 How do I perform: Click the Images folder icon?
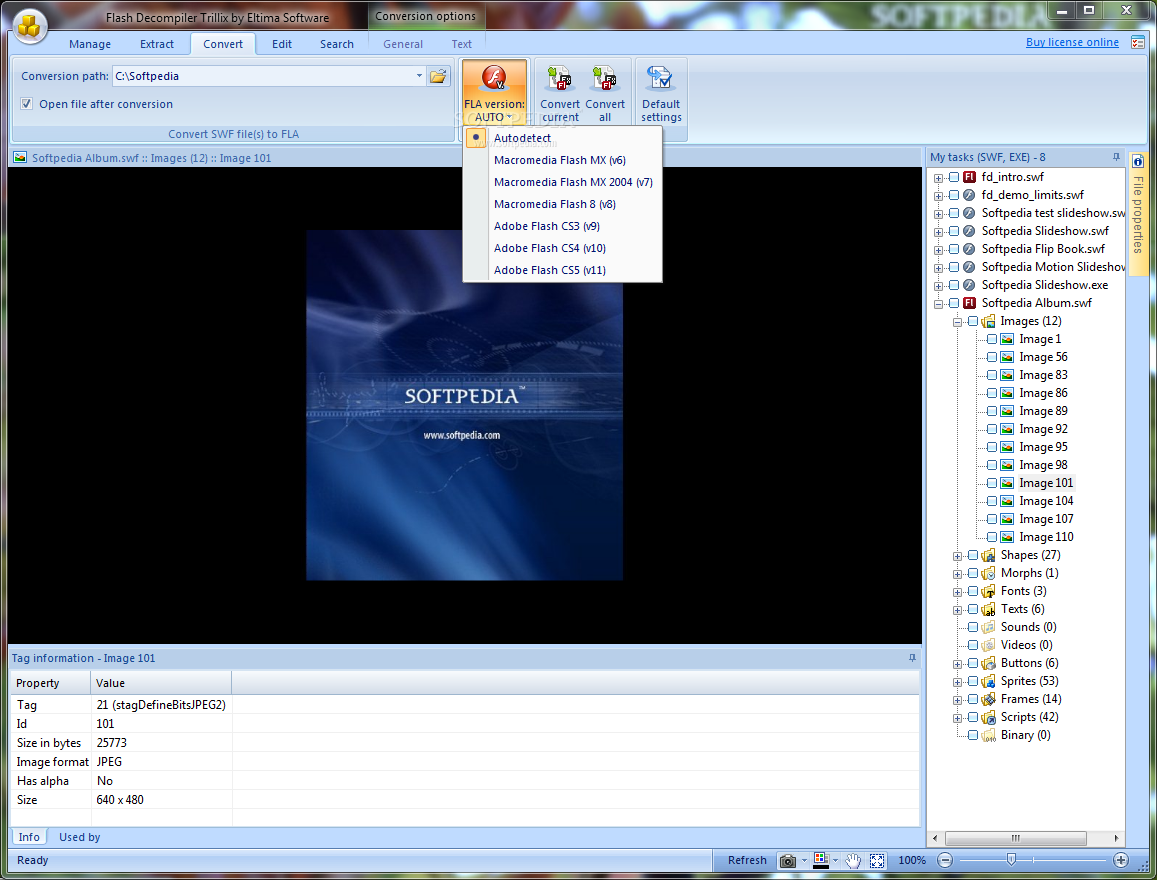(988, 322)
